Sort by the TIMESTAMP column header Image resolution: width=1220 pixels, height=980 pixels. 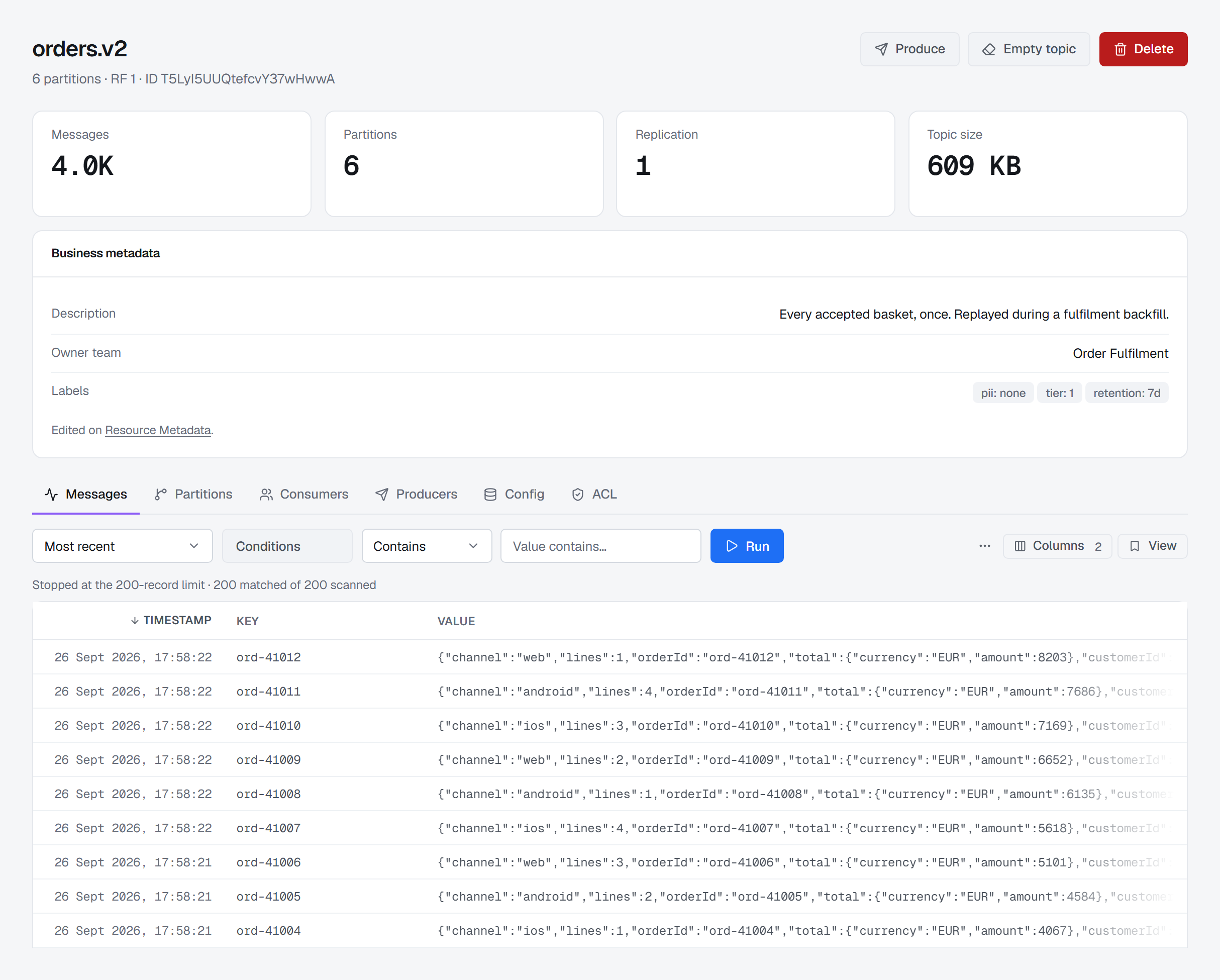(x=171, y=621)
